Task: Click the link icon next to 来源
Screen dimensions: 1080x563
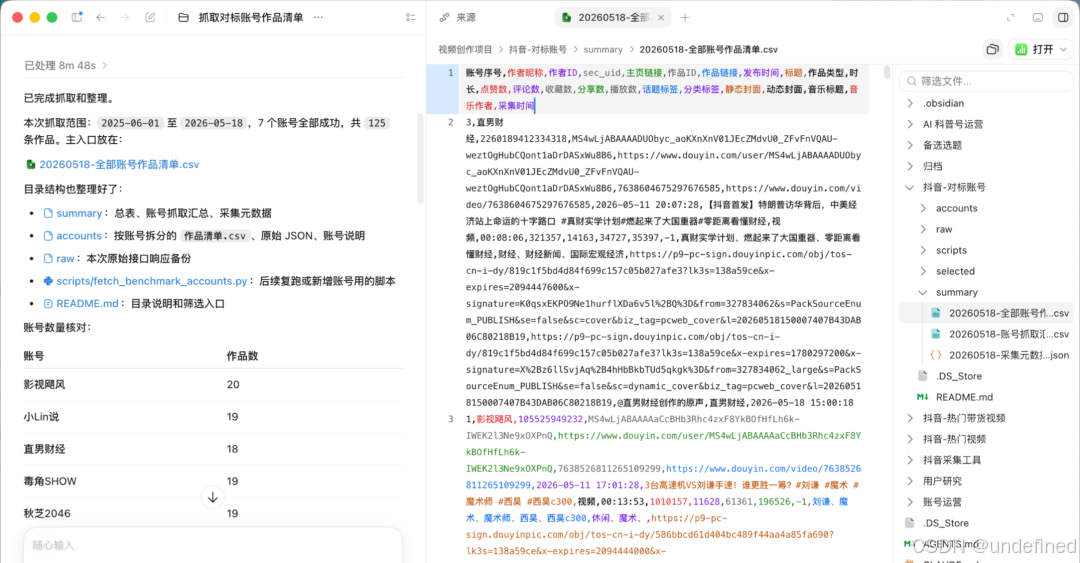Action: tap(444, 17)
